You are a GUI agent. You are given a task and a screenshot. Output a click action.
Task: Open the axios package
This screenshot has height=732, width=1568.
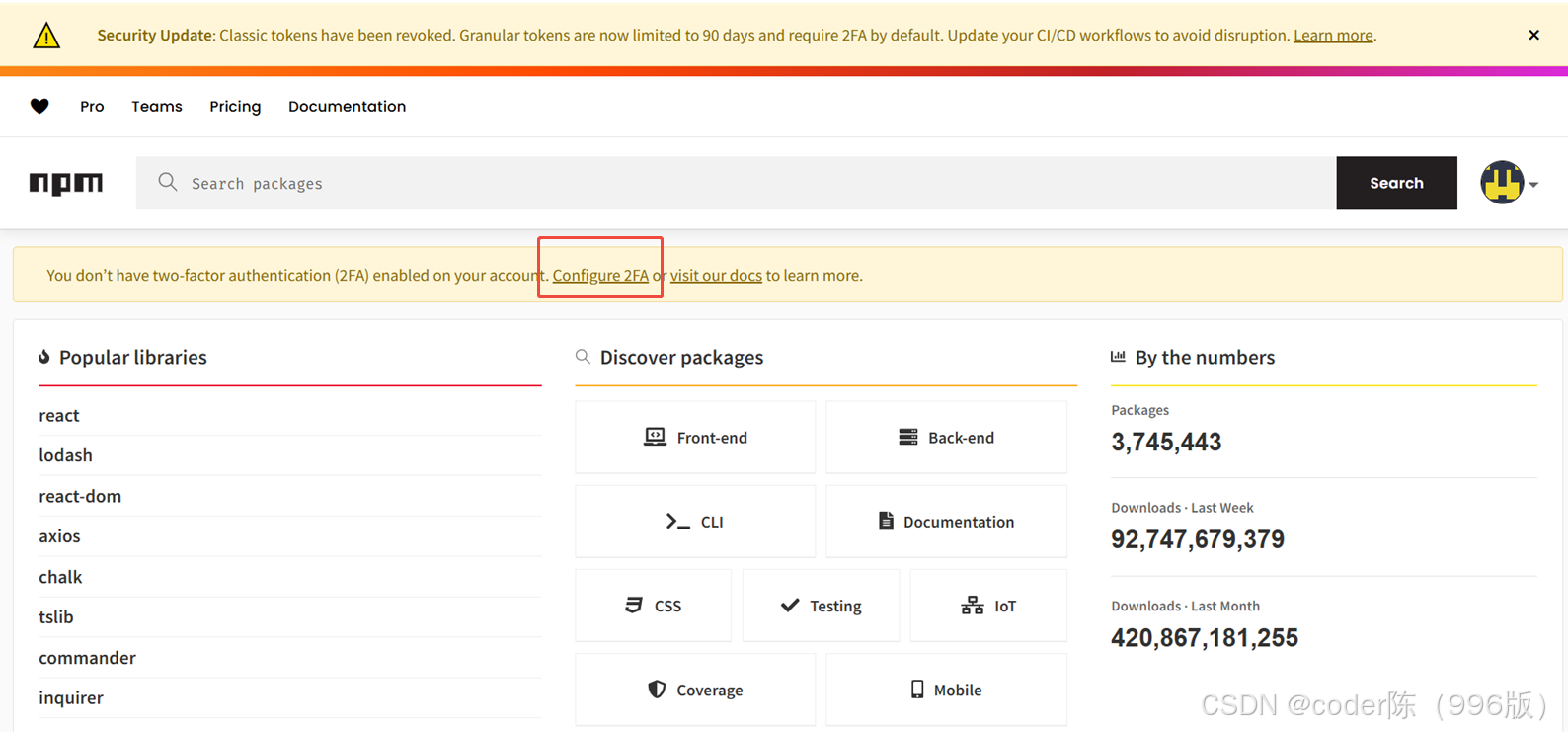[x=59, y=536]
